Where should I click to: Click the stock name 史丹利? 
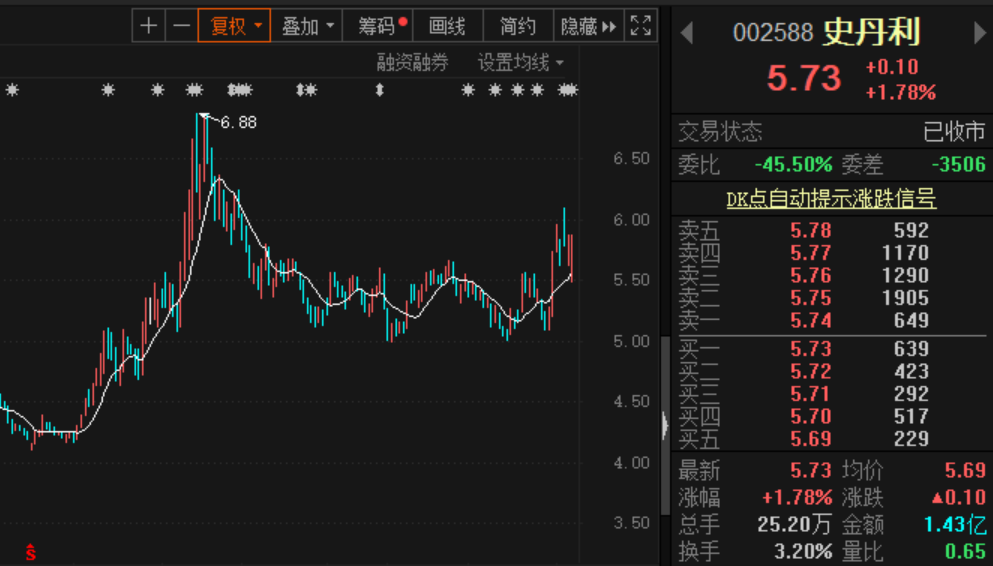pyautogui.click(x=871, y=32)
